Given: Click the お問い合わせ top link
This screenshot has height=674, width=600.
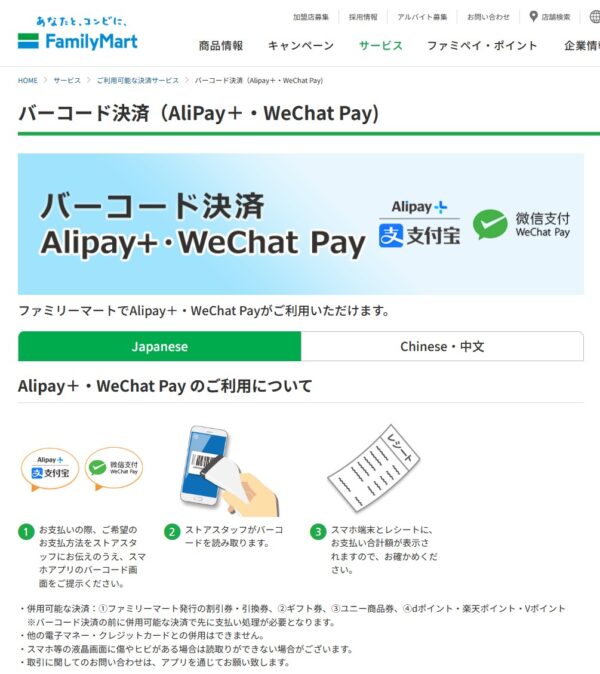Looking at the screenshot, I should (x=488, y=17).
